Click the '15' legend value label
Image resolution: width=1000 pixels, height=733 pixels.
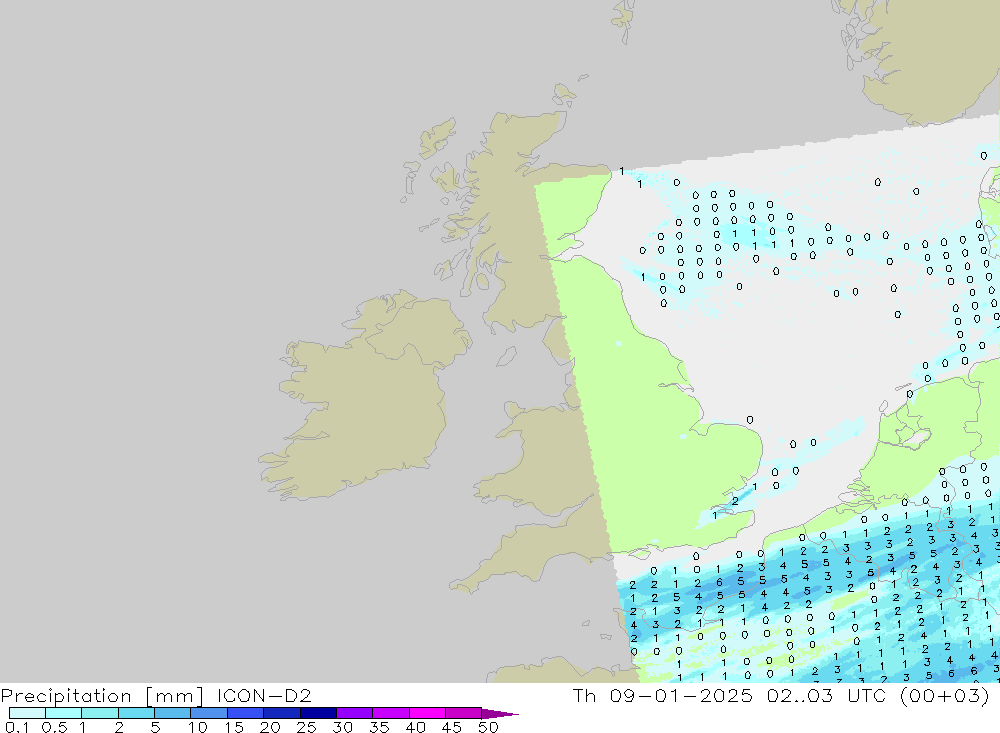(234, 727)
